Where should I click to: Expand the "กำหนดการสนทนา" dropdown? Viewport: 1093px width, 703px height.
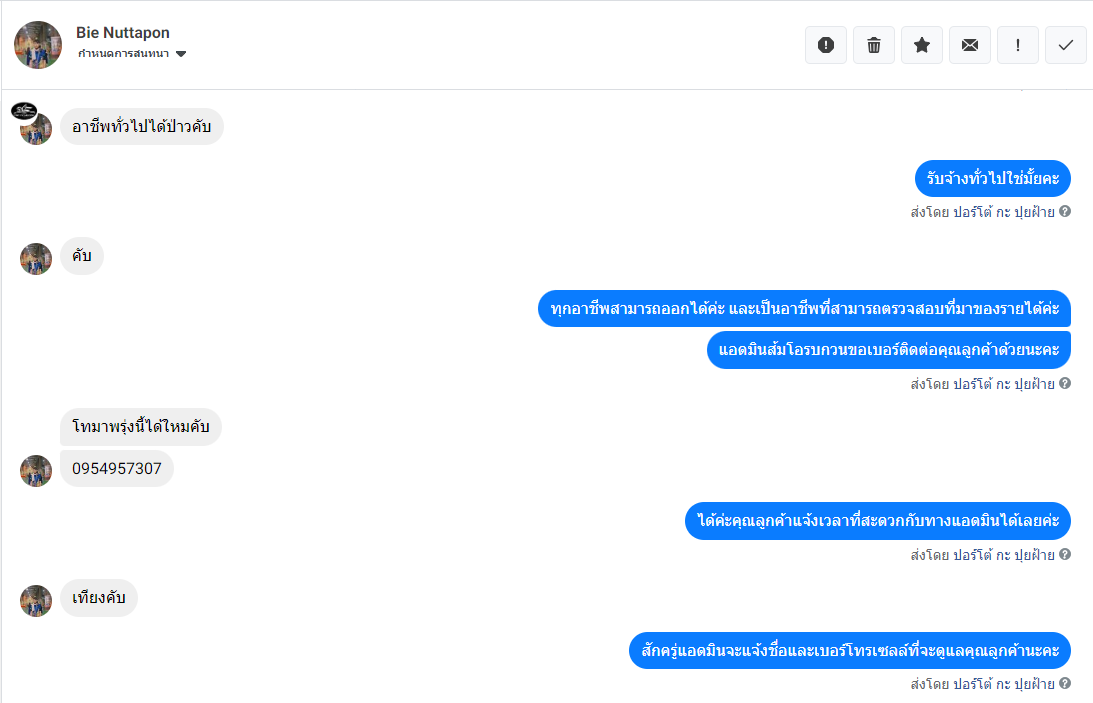pos(124,54)
